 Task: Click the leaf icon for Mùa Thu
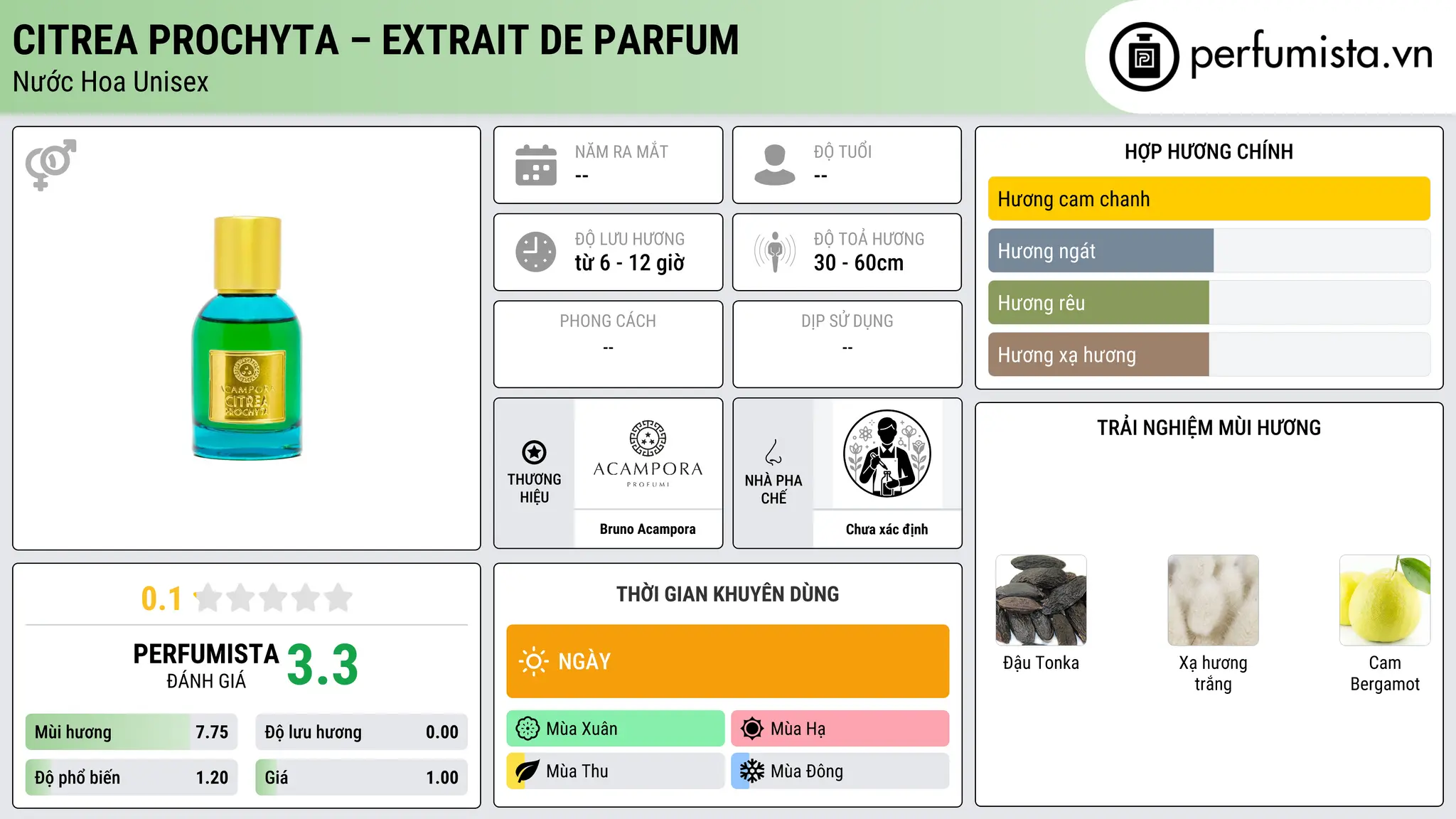528,771
